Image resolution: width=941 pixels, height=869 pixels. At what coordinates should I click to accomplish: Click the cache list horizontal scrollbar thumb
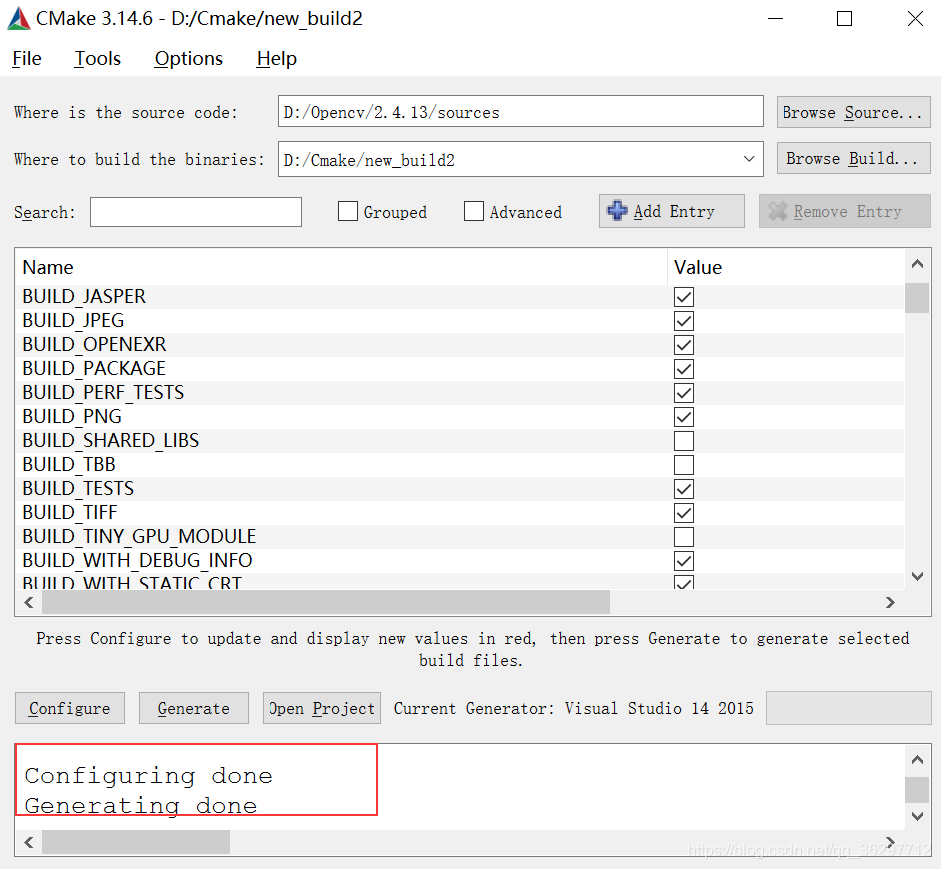[326, 603]
